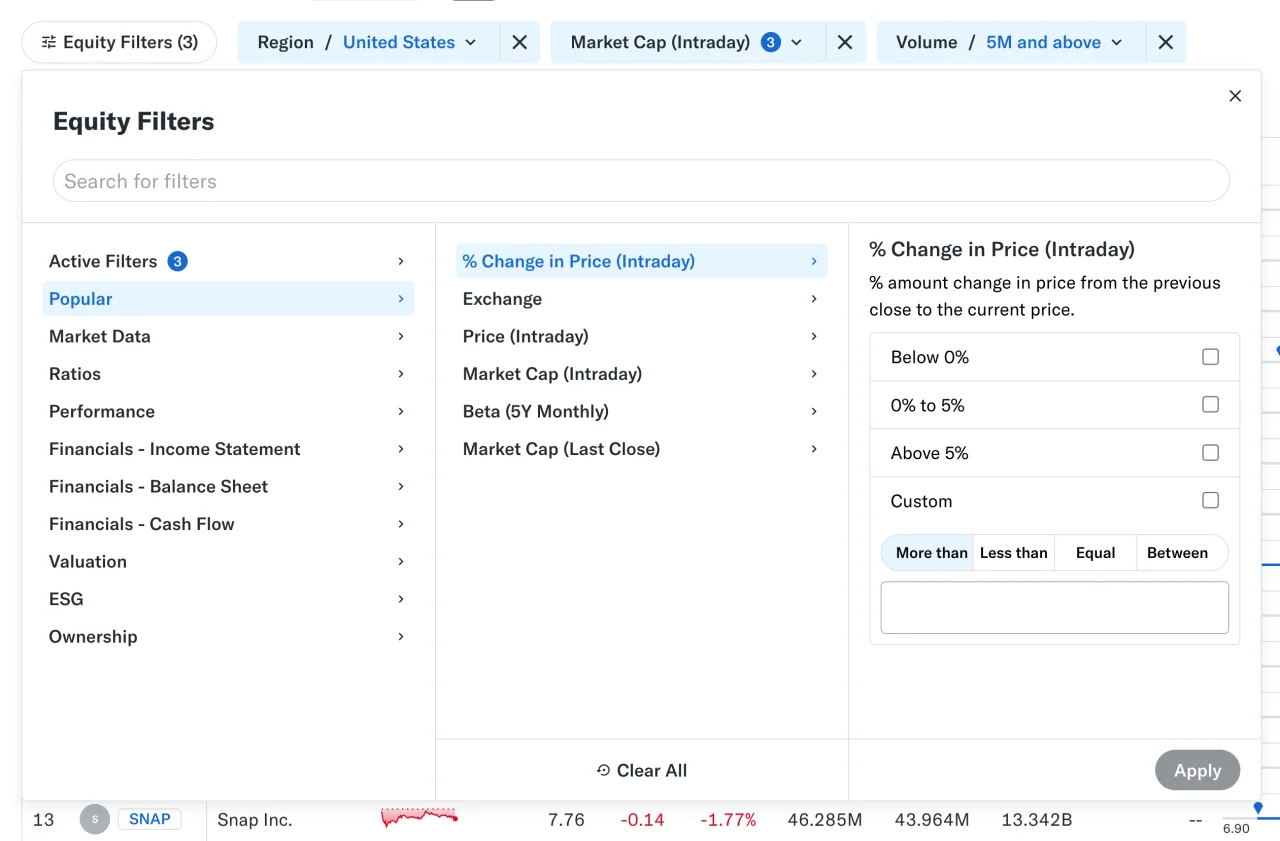Close the Equity Filters panel
This screenshot has height=841, width=1280.
coord(1235,96)
